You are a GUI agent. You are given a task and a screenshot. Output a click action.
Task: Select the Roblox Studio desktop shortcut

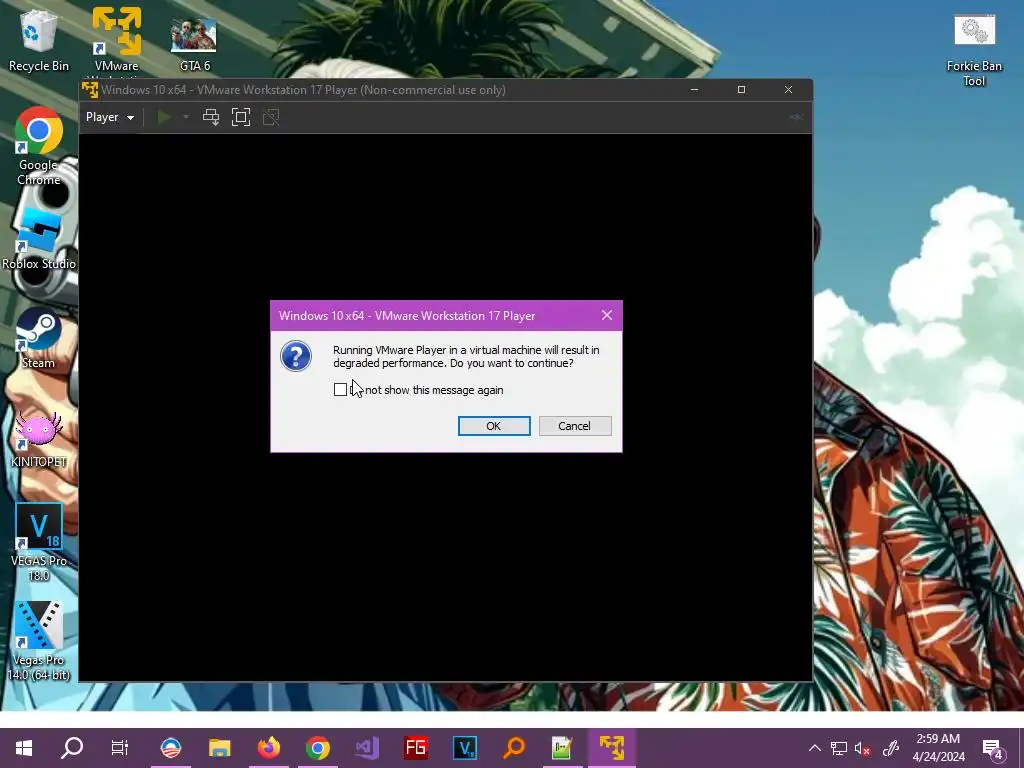[39, 238]
